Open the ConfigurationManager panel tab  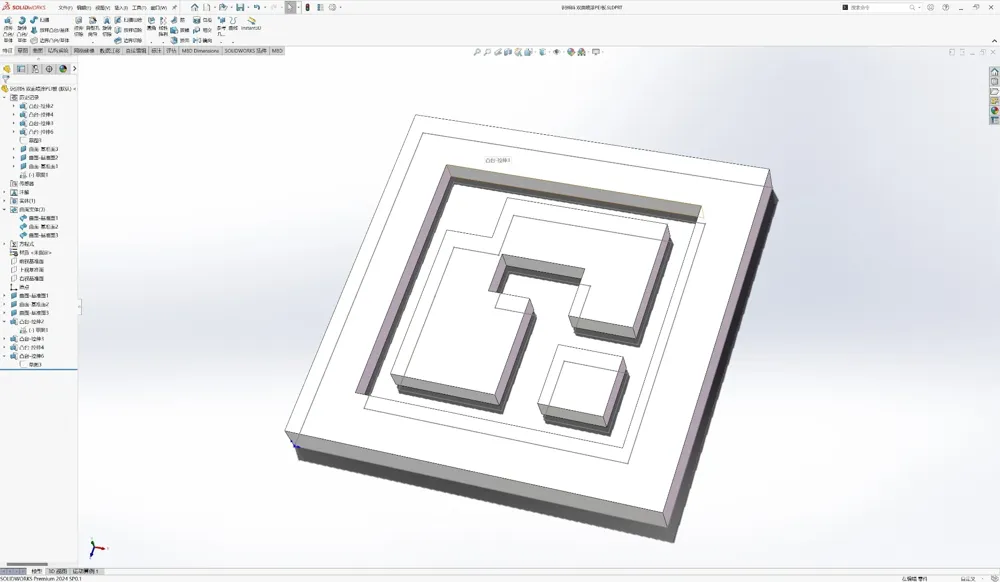tap(35, 68)
